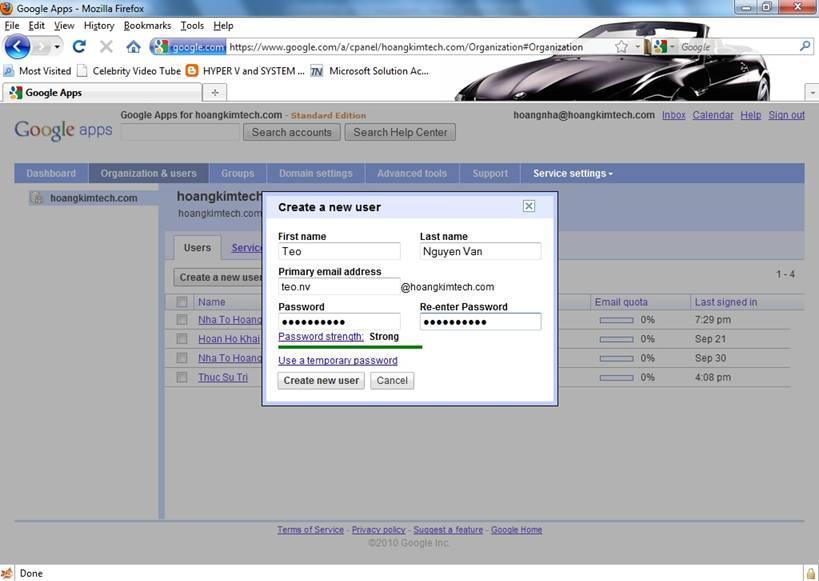819x581 pixels.
Task: Click the Search Help Center button
Action: click(400, 132)
